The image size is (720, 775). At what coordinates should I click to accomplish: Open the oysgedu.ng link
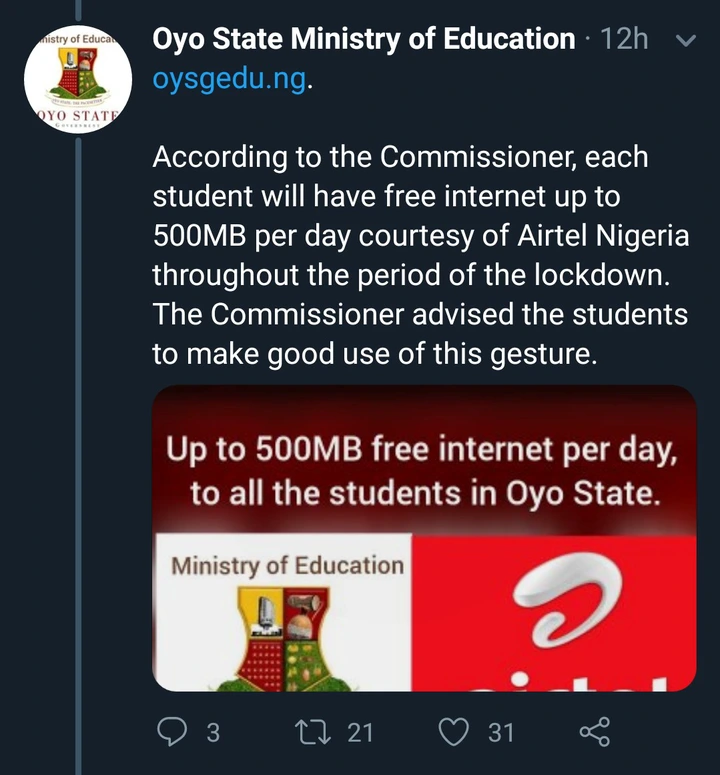230,79
